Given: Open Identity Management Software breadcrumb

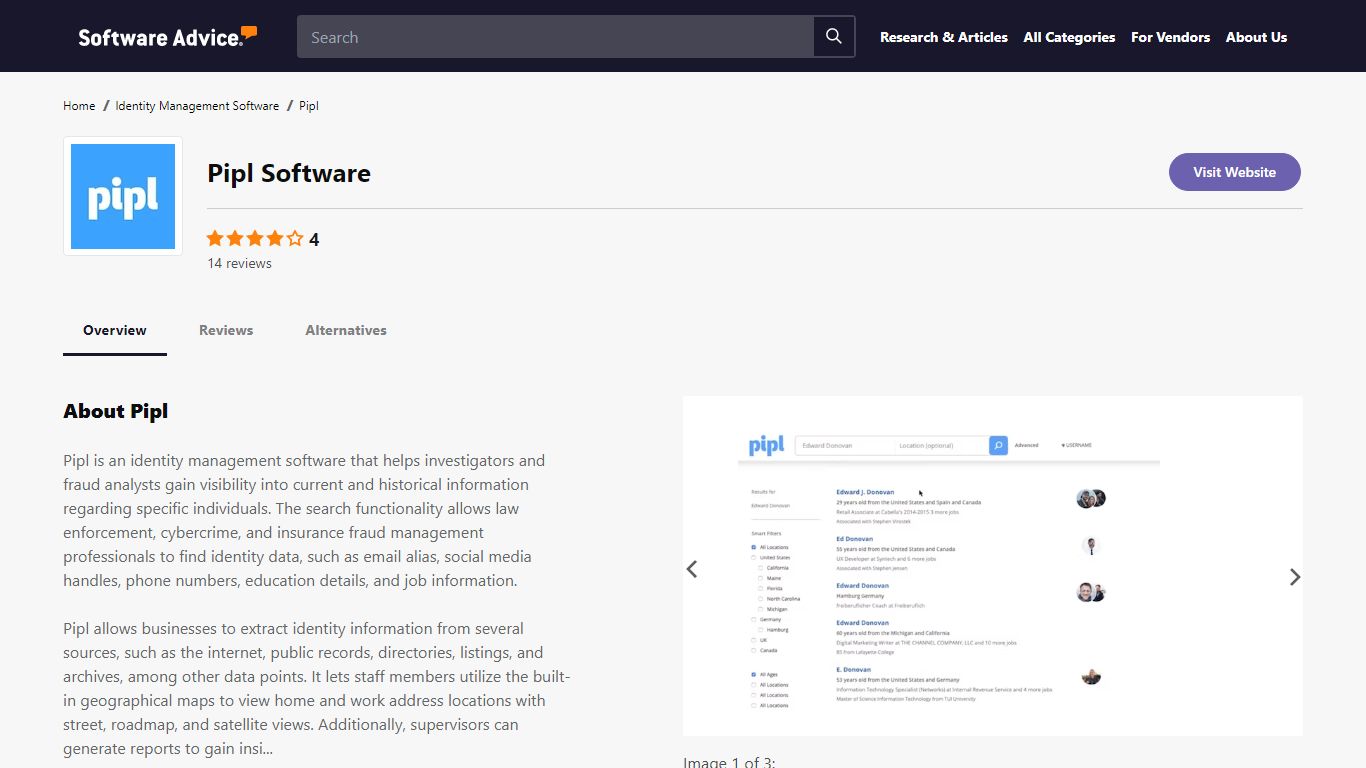Looking at the screenshot, I should coord(197,105).
